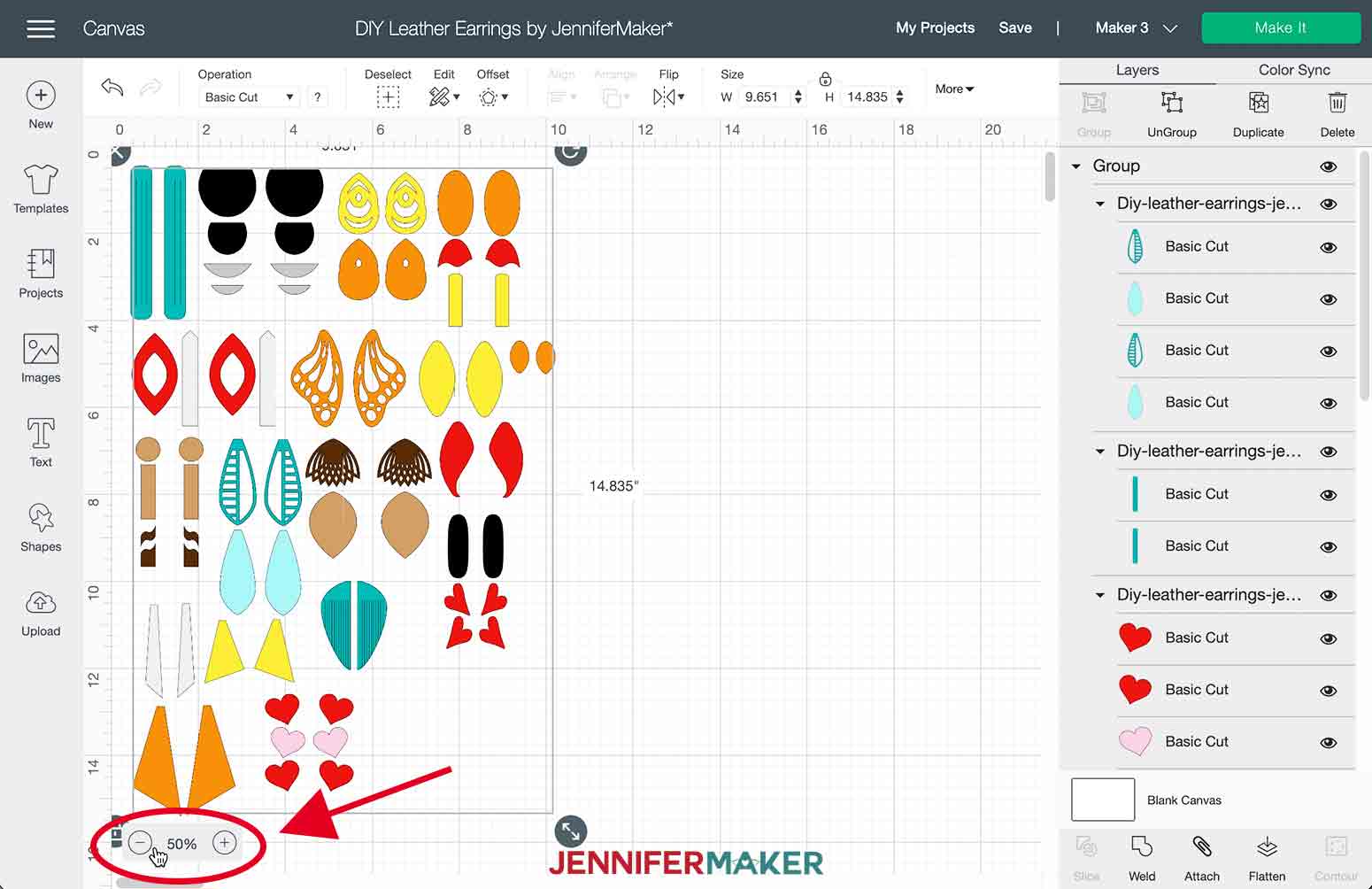Image resolution: width=1372 pixels, height=889 pixels.
Task: Click the Canvas title label
Action: [113, 28]
